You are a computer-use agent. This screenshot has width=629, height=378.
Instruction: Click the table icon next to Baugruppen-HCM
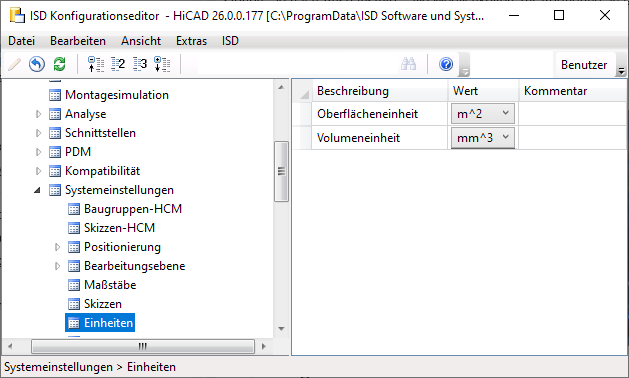pyautogui.click(x=74, y=209)
